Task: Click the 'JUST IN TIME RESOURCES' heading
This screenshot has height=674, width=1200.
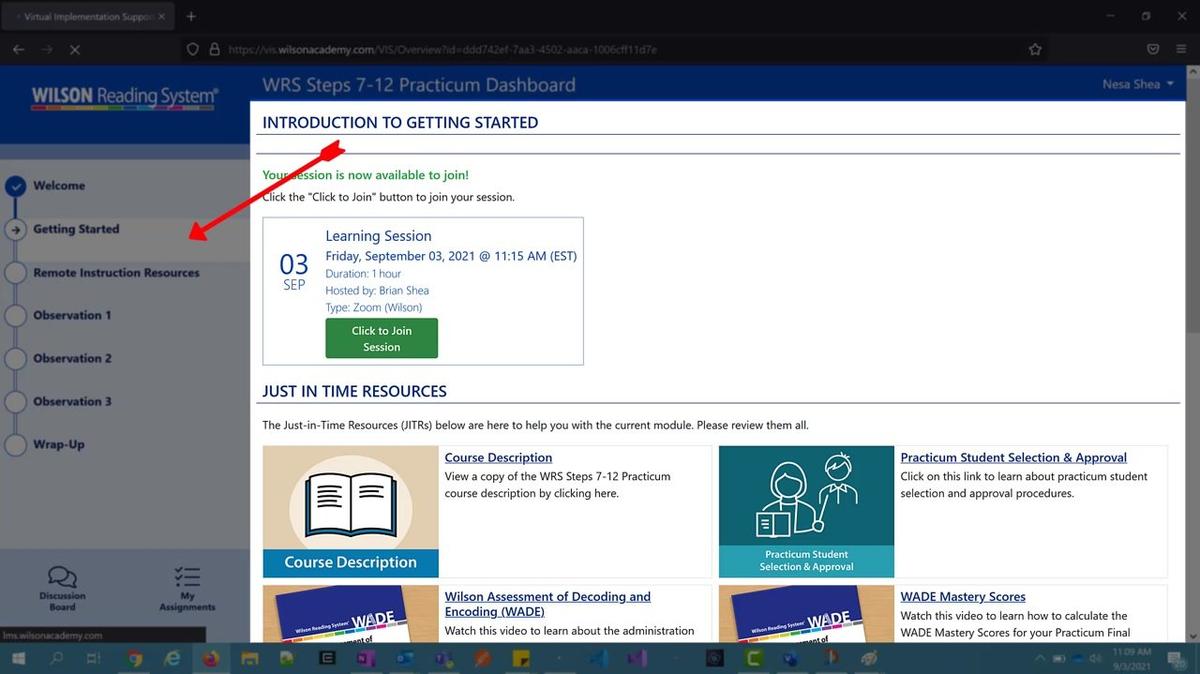Action: [354, 391]
